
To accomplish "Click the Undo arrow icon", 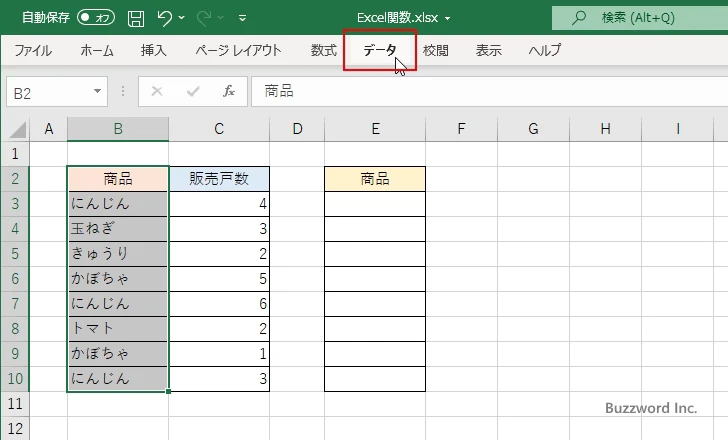I will 165,18.
